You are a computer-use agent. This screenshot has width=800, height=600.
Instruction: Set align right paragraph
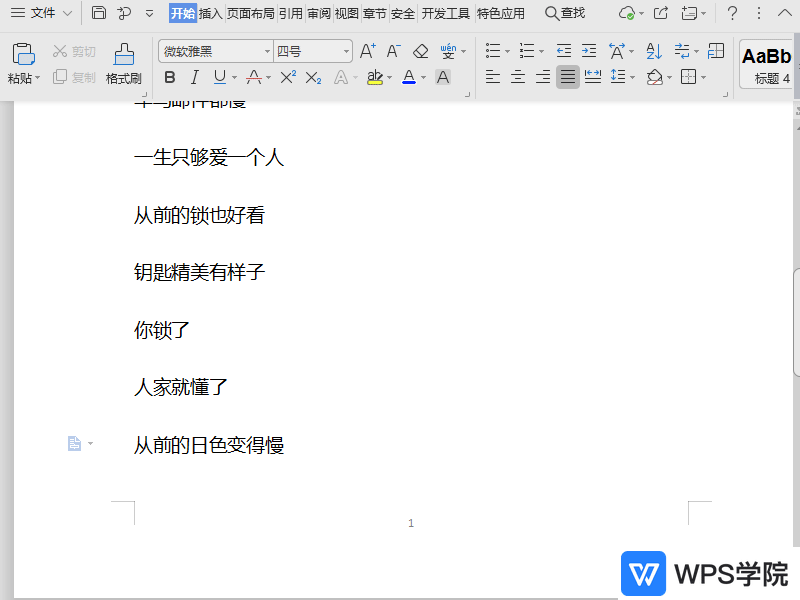[x=542, y=77]
